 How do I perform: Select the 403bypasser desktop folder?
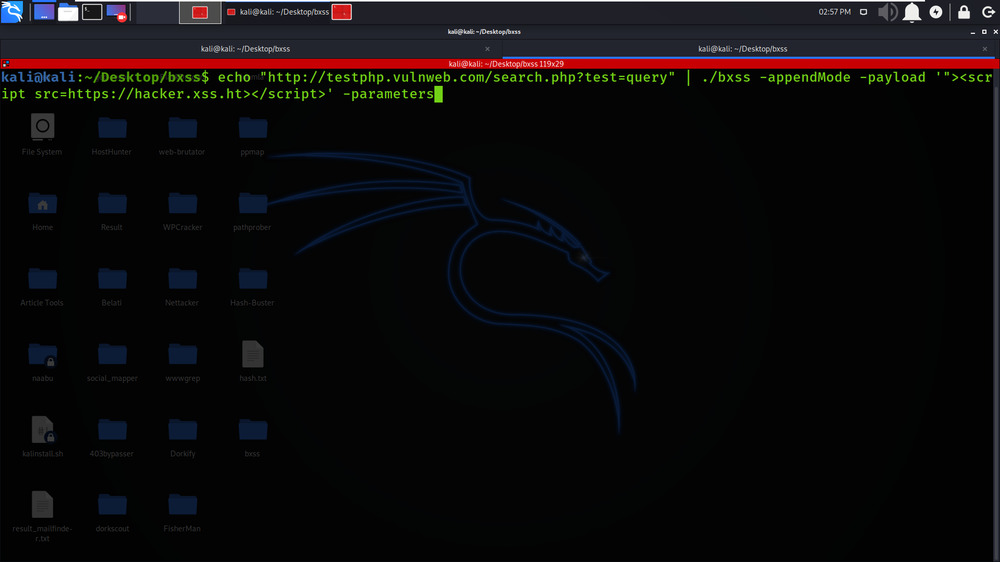click(112, 436)
